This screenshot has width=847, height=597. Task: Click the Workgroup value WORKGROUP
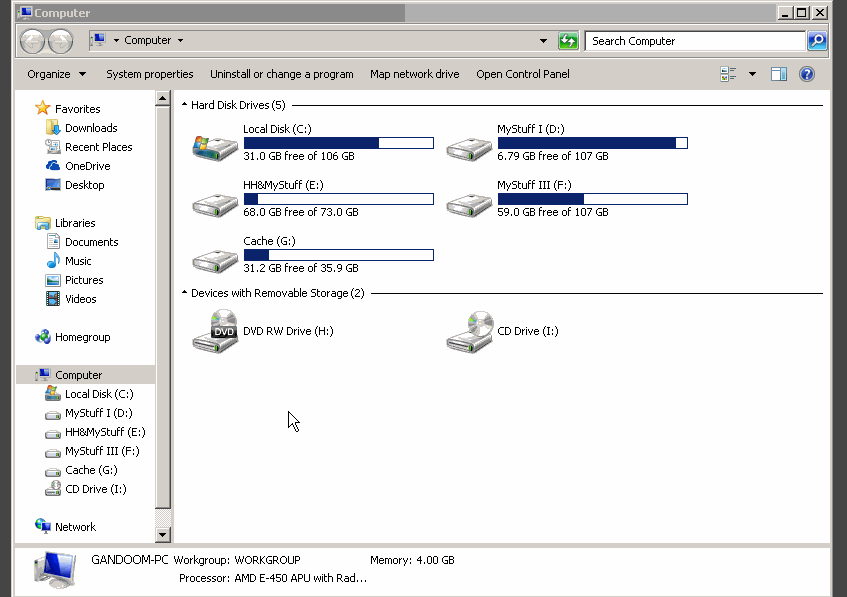(267, 560)
